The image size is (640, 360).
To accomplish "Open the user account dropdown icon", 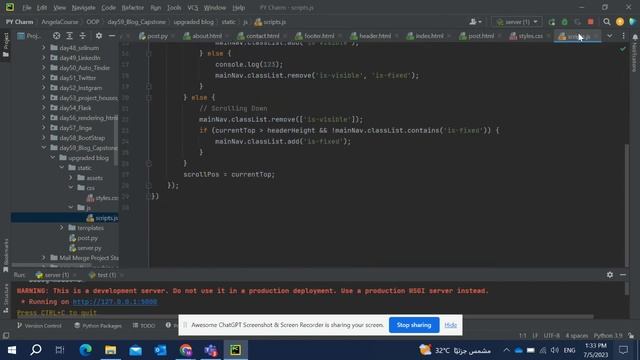I will pyautogui.click(x=475, y=22).
